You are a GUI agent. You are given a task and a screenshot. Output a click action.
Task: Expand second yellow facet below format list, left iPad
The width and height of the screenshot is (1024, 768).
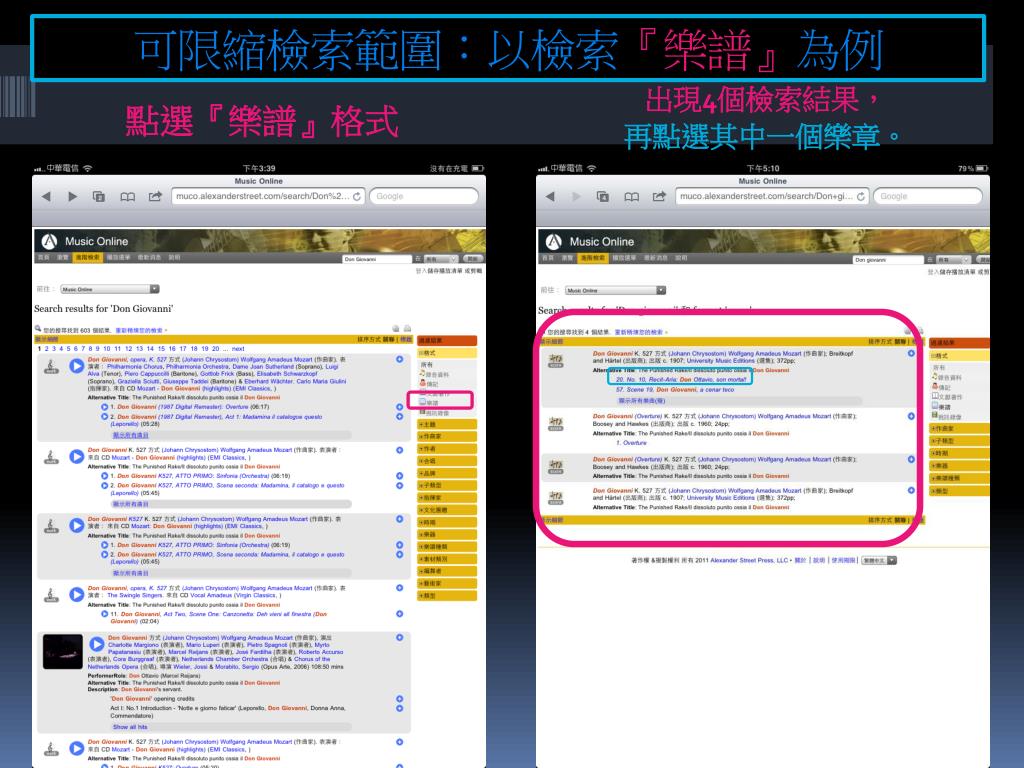tap(447, 436)
